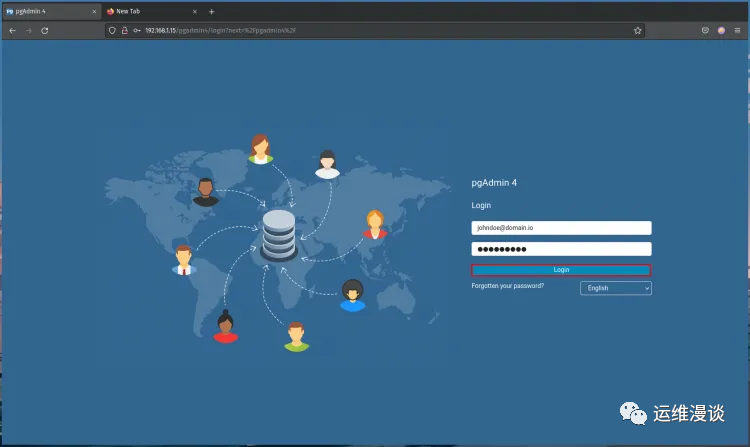Click the blue Login button
The width and height of the screenshot is (750, 447).
pos(561,270)
